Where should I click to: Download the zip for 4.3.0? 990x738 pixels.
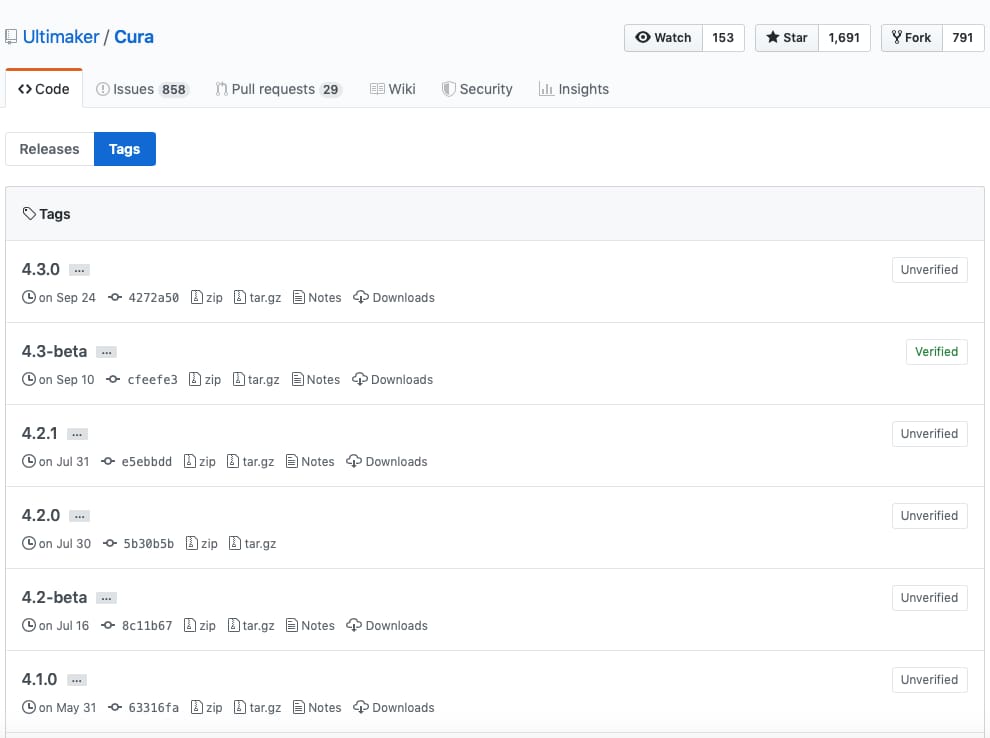click(206, 297)
